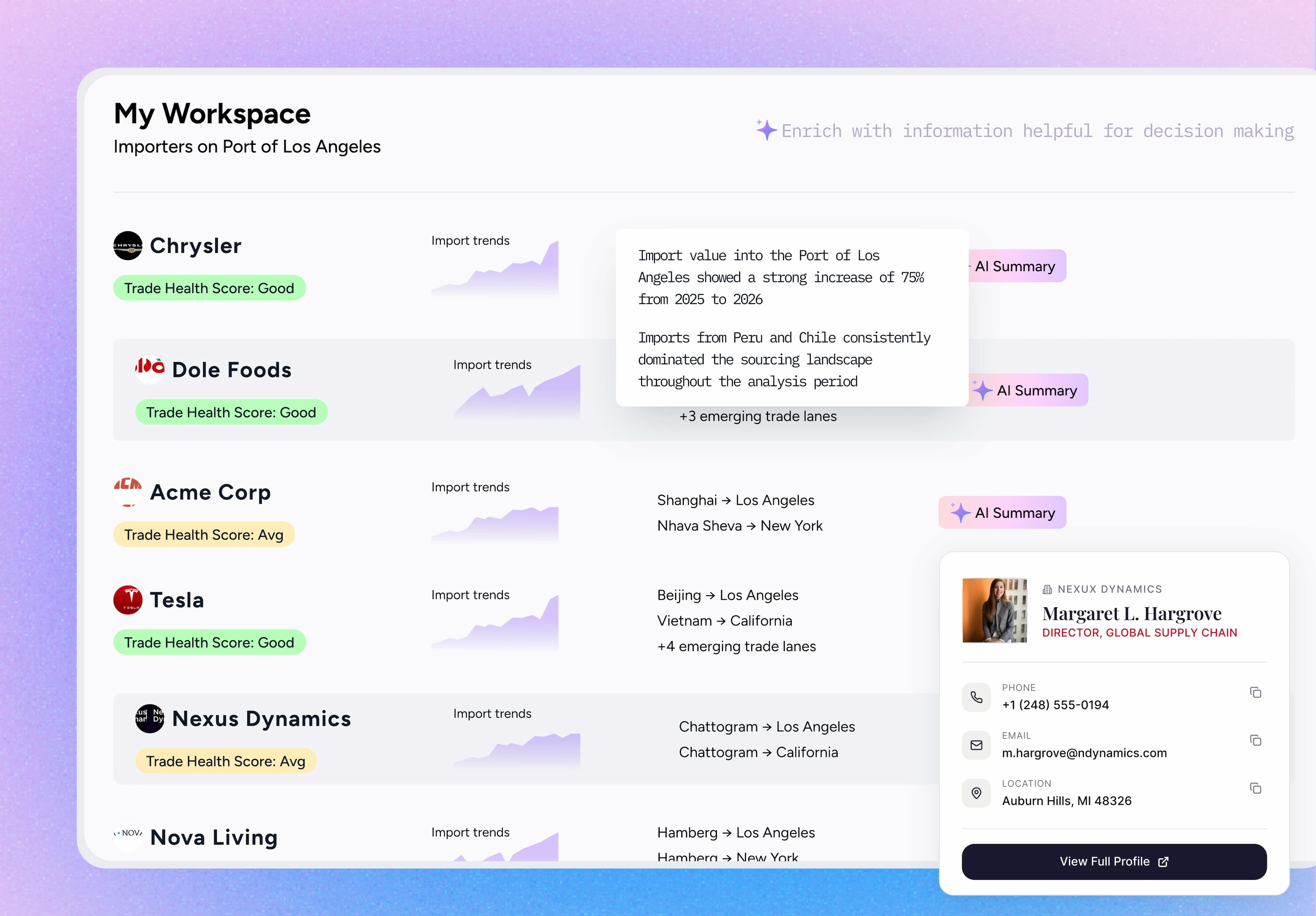Click the location pin icon
This screenshot has width=1316, height=916.
(976, 793)
